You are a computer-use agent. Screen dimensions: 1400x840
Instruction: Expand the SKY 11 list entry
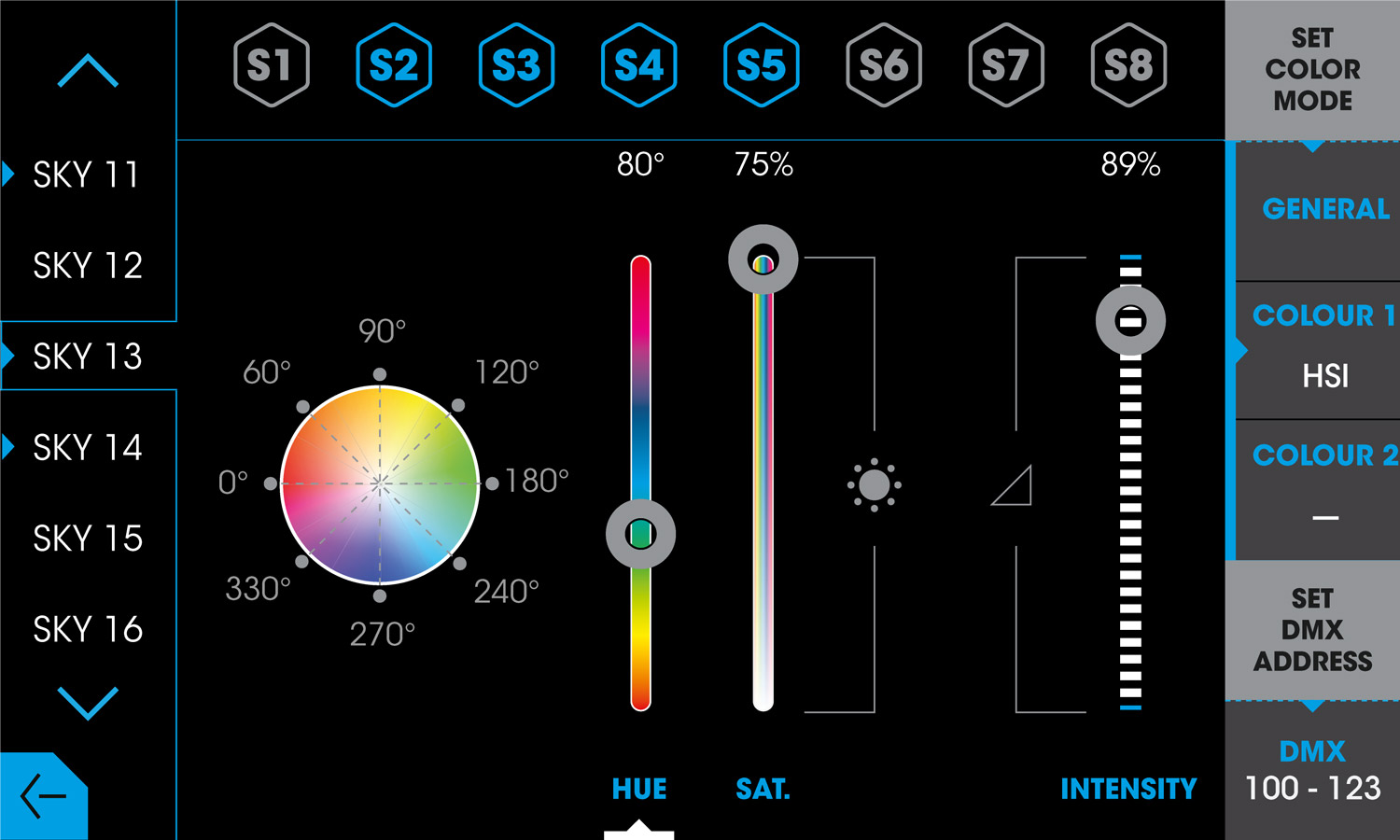88,175
